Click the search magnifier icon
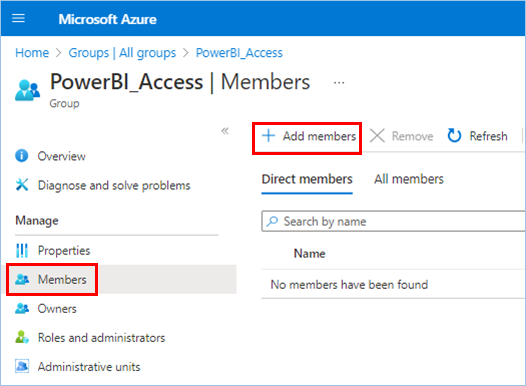This screenshot has height=386, width=526. click(272, 221)
